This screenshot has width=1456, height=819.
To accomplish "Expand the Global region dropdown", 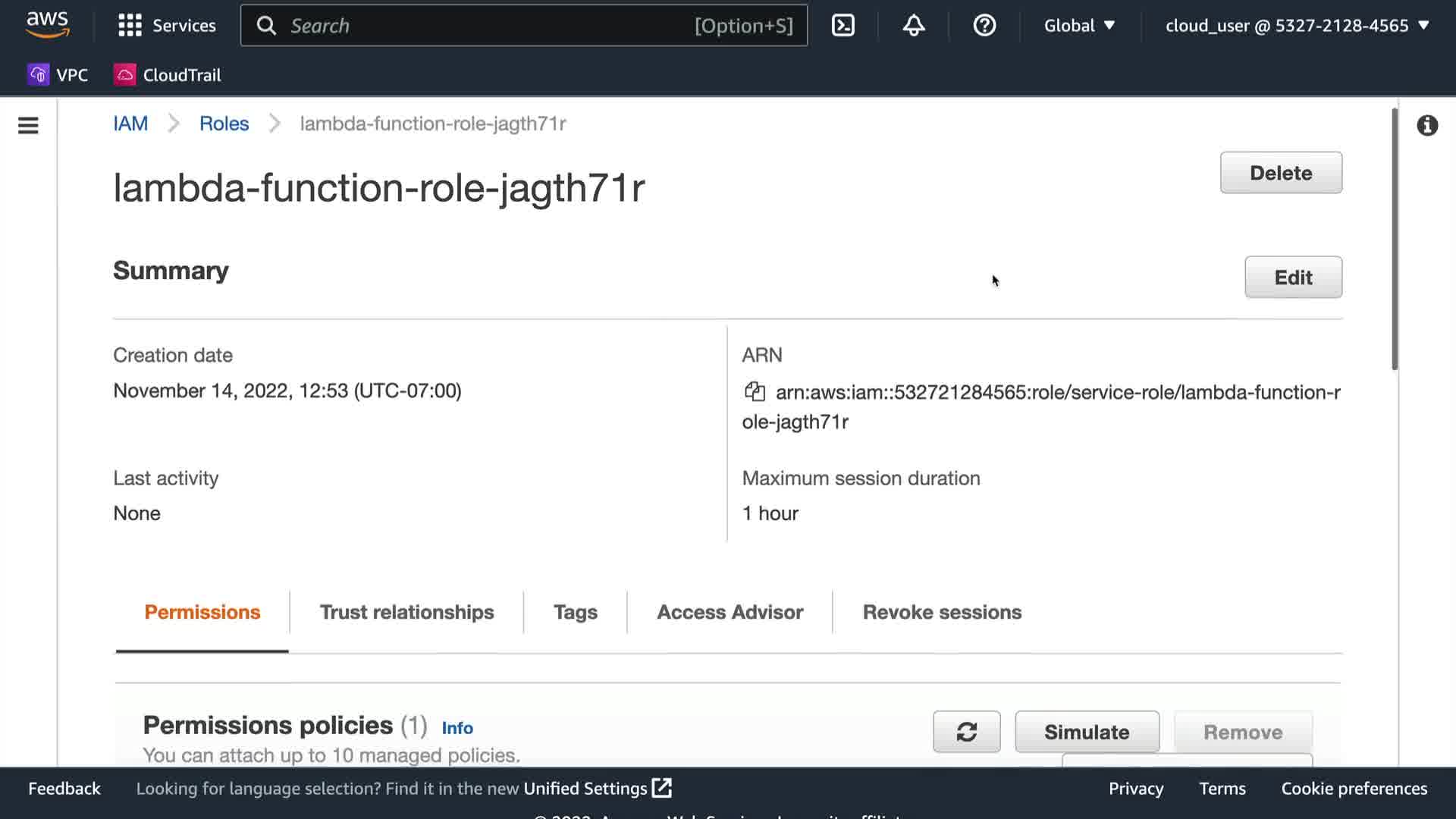I will point(1079,25).
